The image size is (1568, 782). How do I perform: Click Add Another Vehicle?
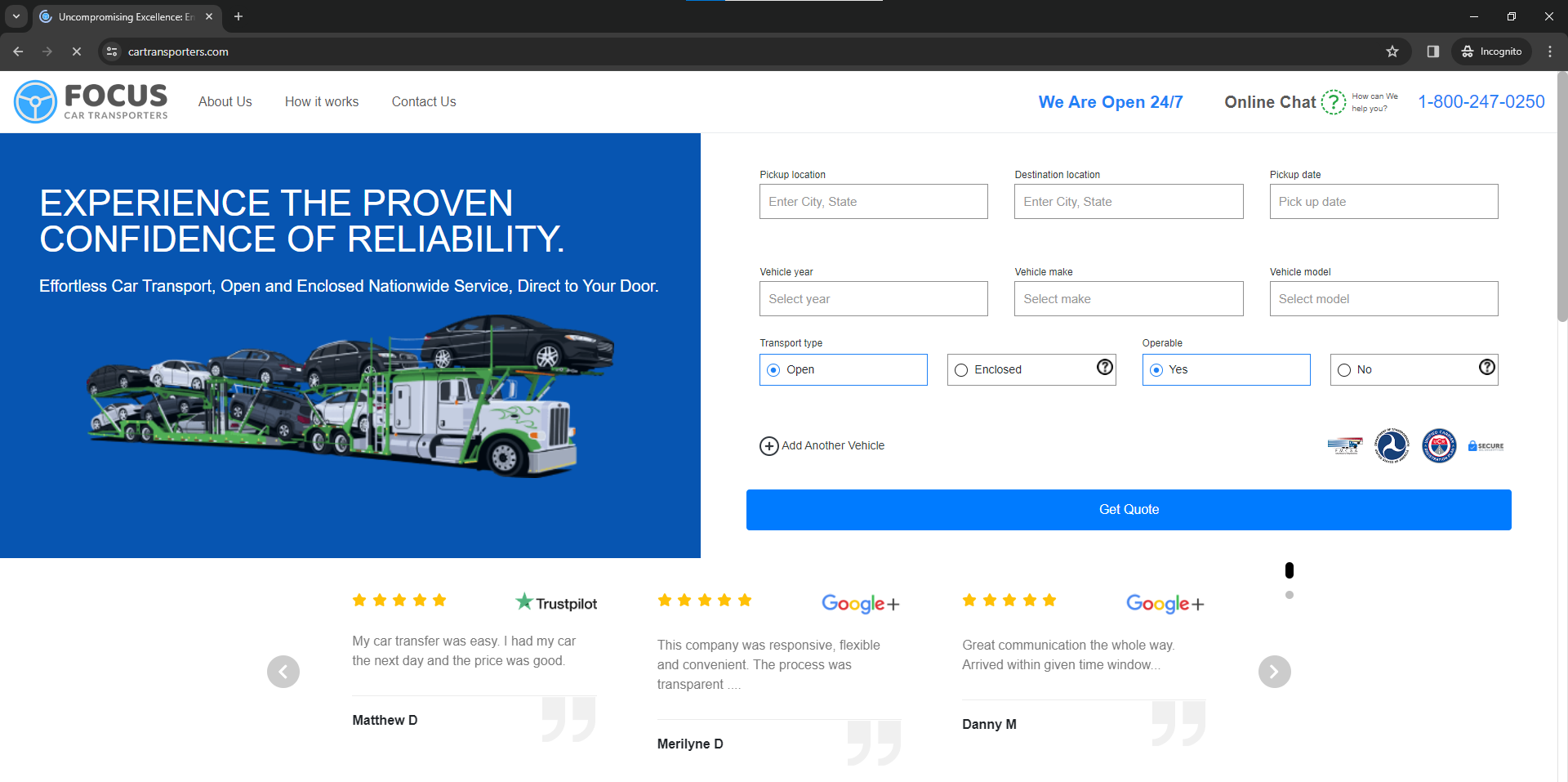coord(822,445)
